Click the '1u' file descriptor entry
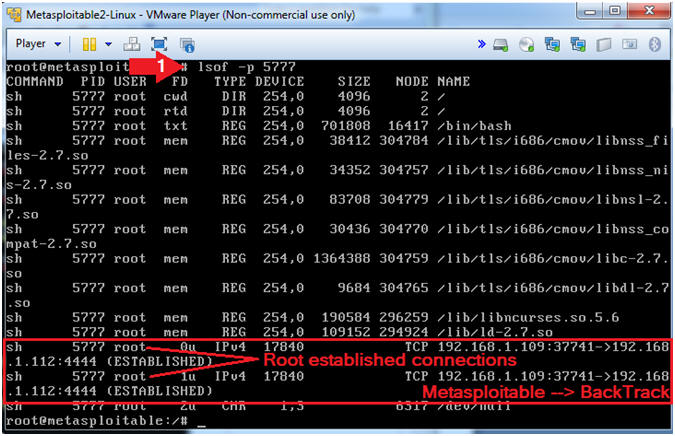The image size is (675, 436). (x=188, y=377)
